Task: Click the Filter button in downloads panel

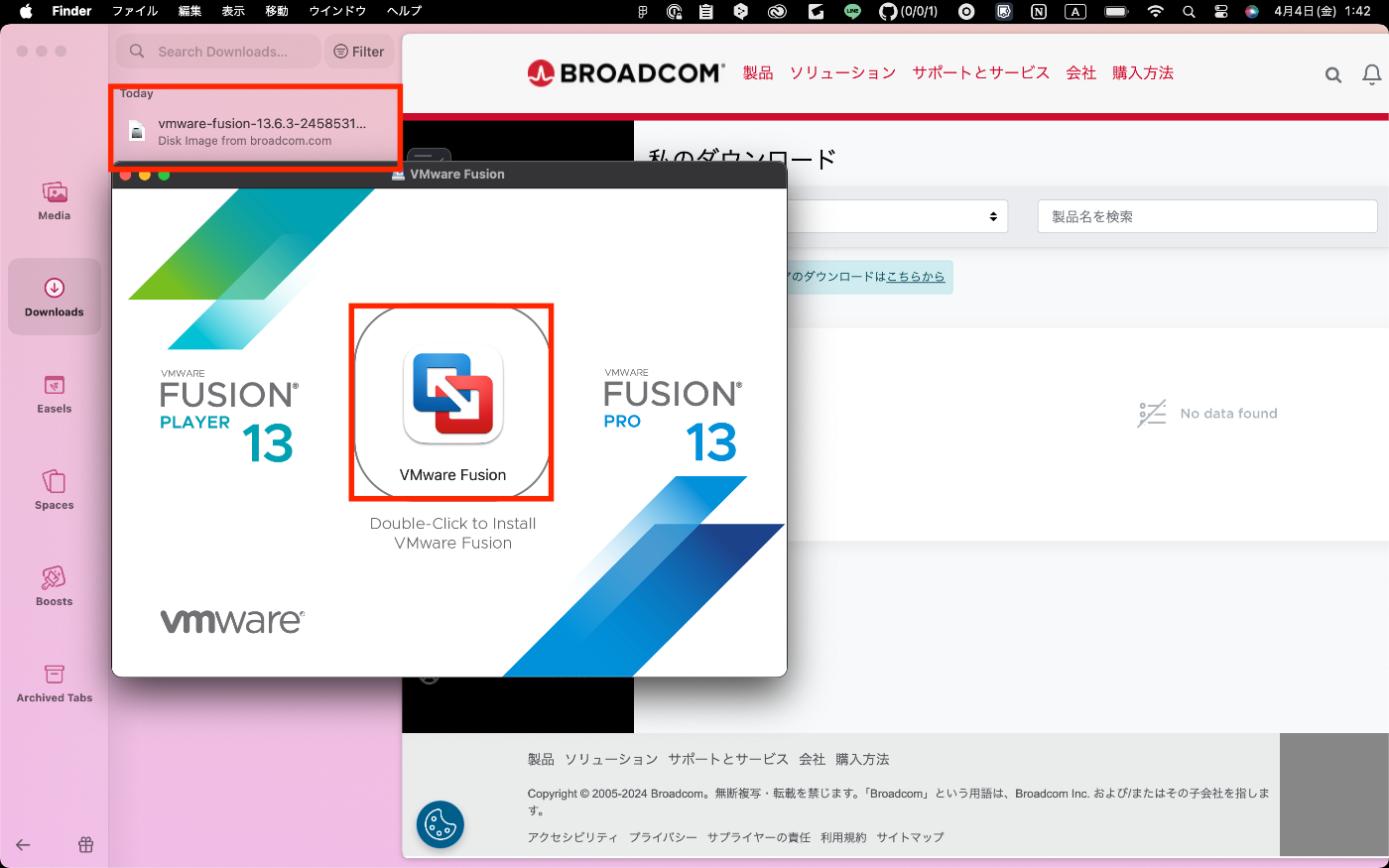Action: 359,52
